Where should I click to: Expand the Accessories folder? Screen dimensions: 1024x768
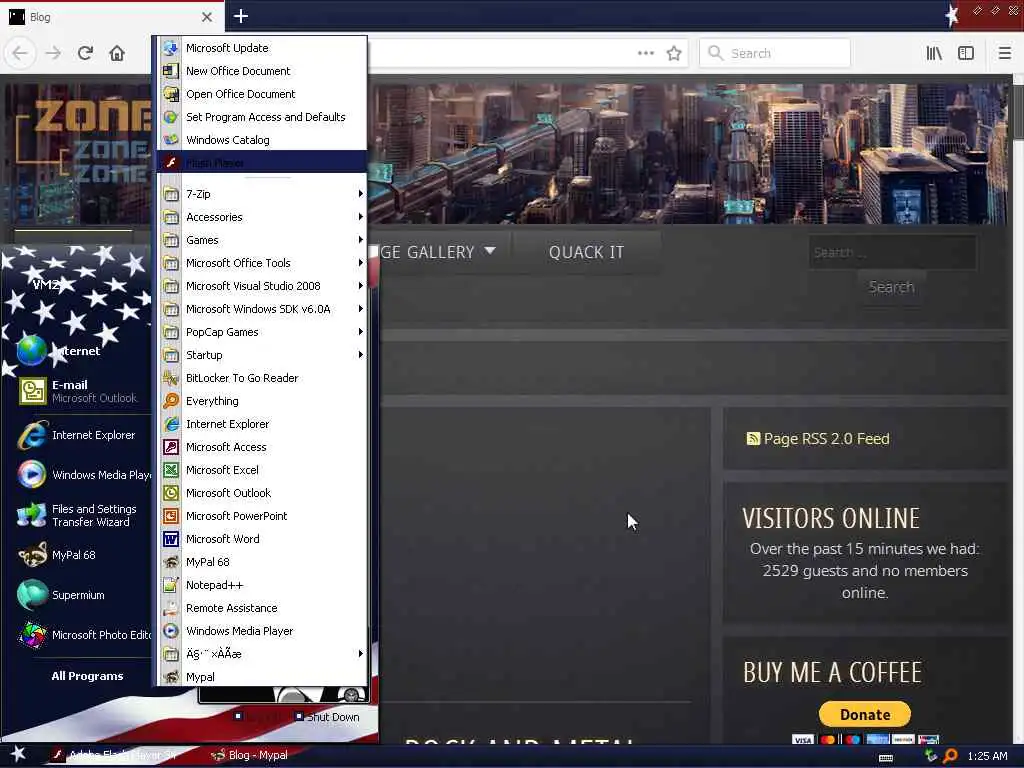point(262,217)
